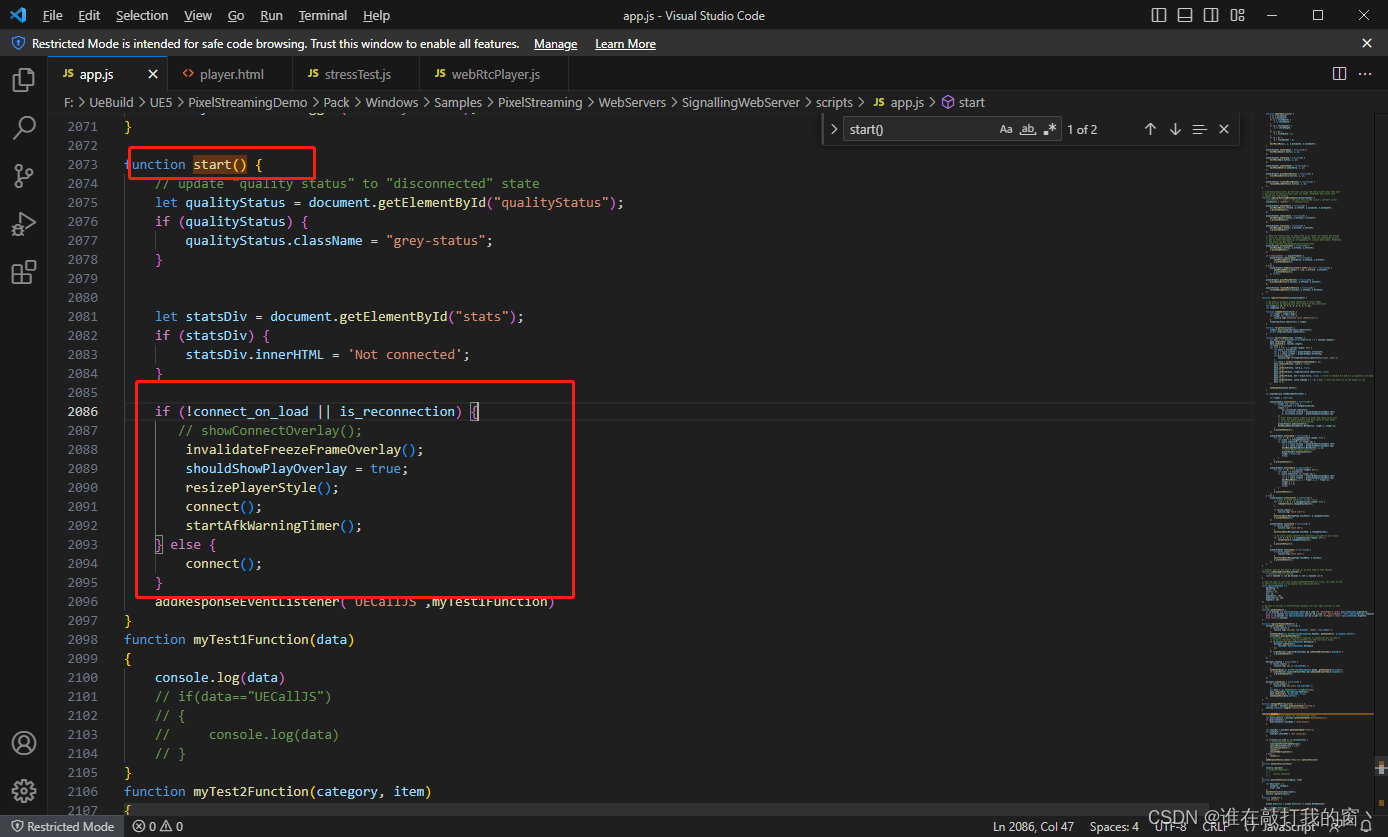1388x837 pixels.
Task: Open the Manage gear settings icon
Action: 24,791
